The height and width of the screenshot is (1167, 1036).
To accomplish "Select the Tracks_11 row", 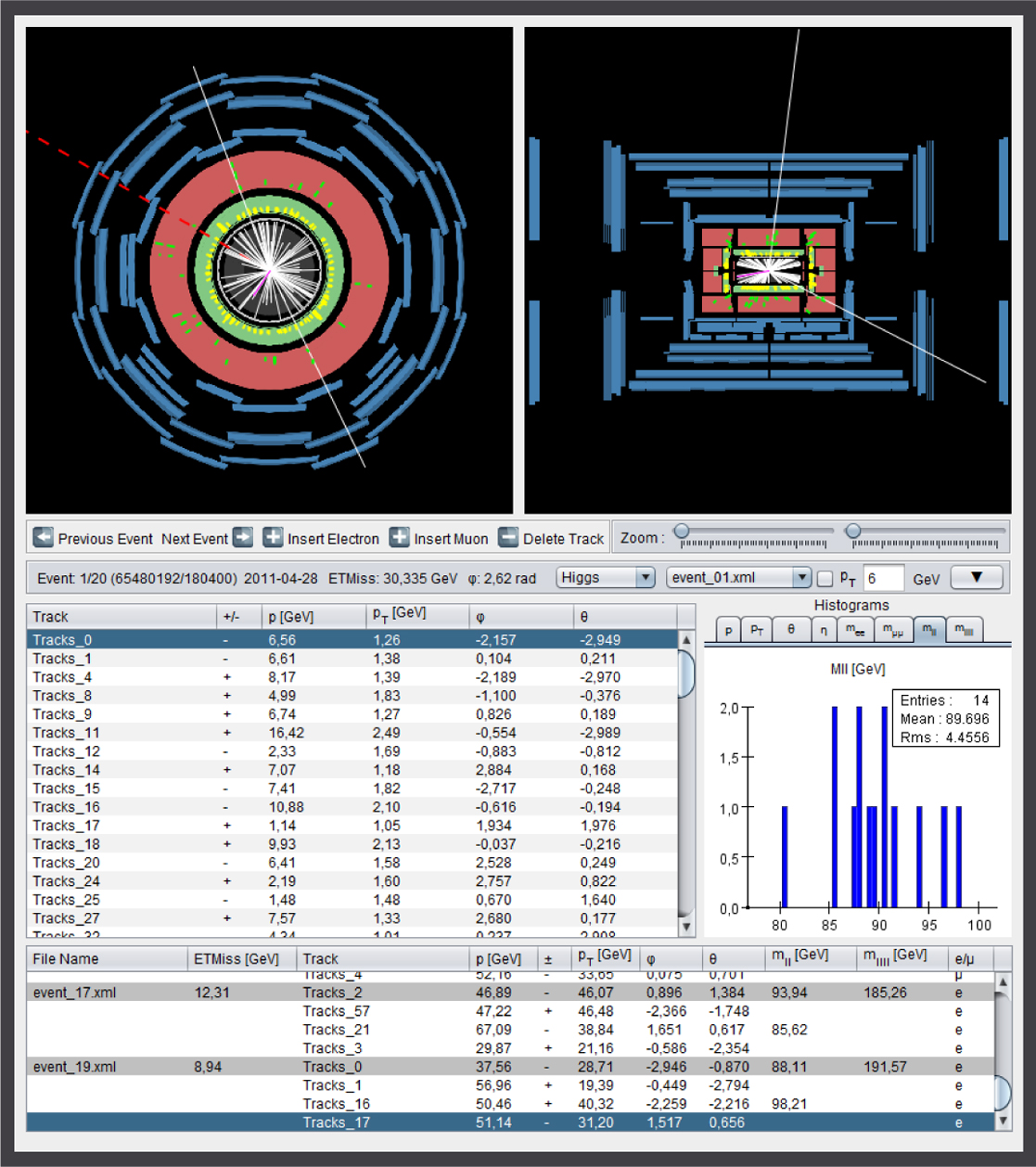I will 66,733.
